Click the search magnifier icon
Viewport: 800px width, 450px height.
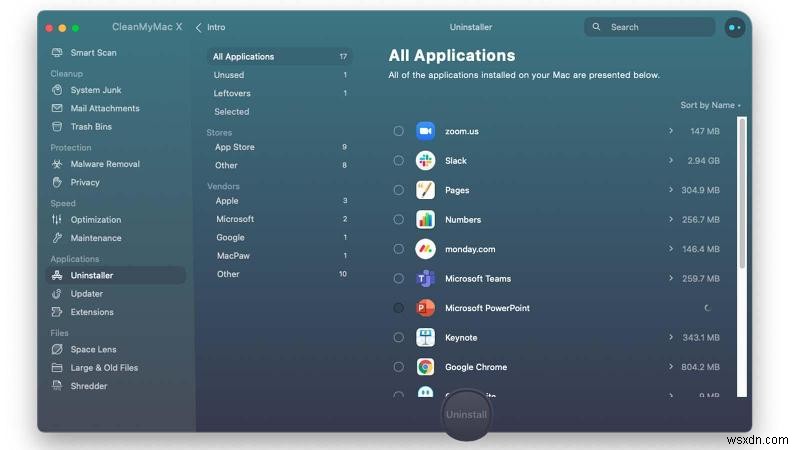pos(596,27)
